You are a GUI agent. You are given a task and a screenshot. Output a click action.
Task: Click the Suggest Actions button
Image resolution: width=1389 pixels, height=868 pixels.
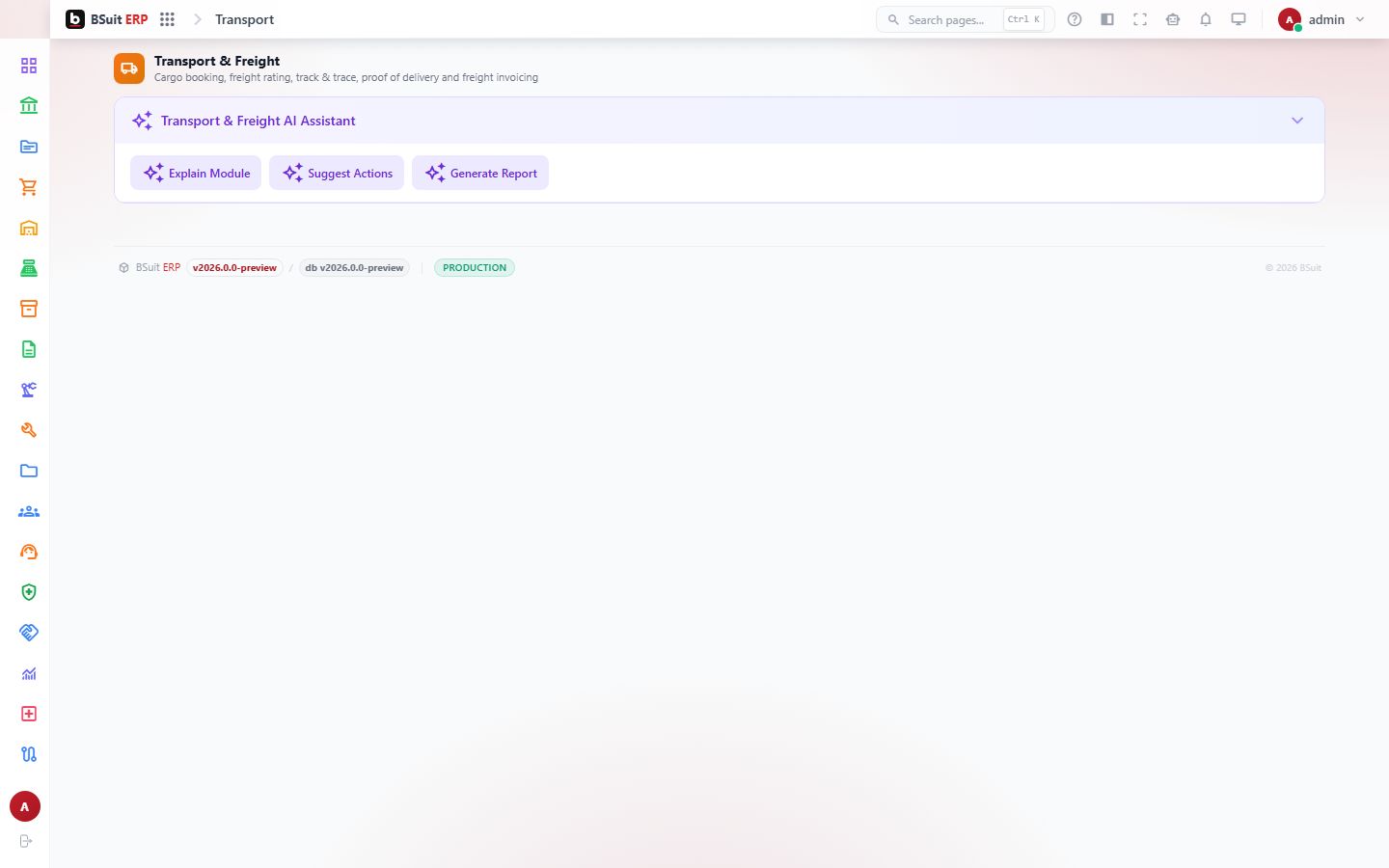[x=337, y=173]
